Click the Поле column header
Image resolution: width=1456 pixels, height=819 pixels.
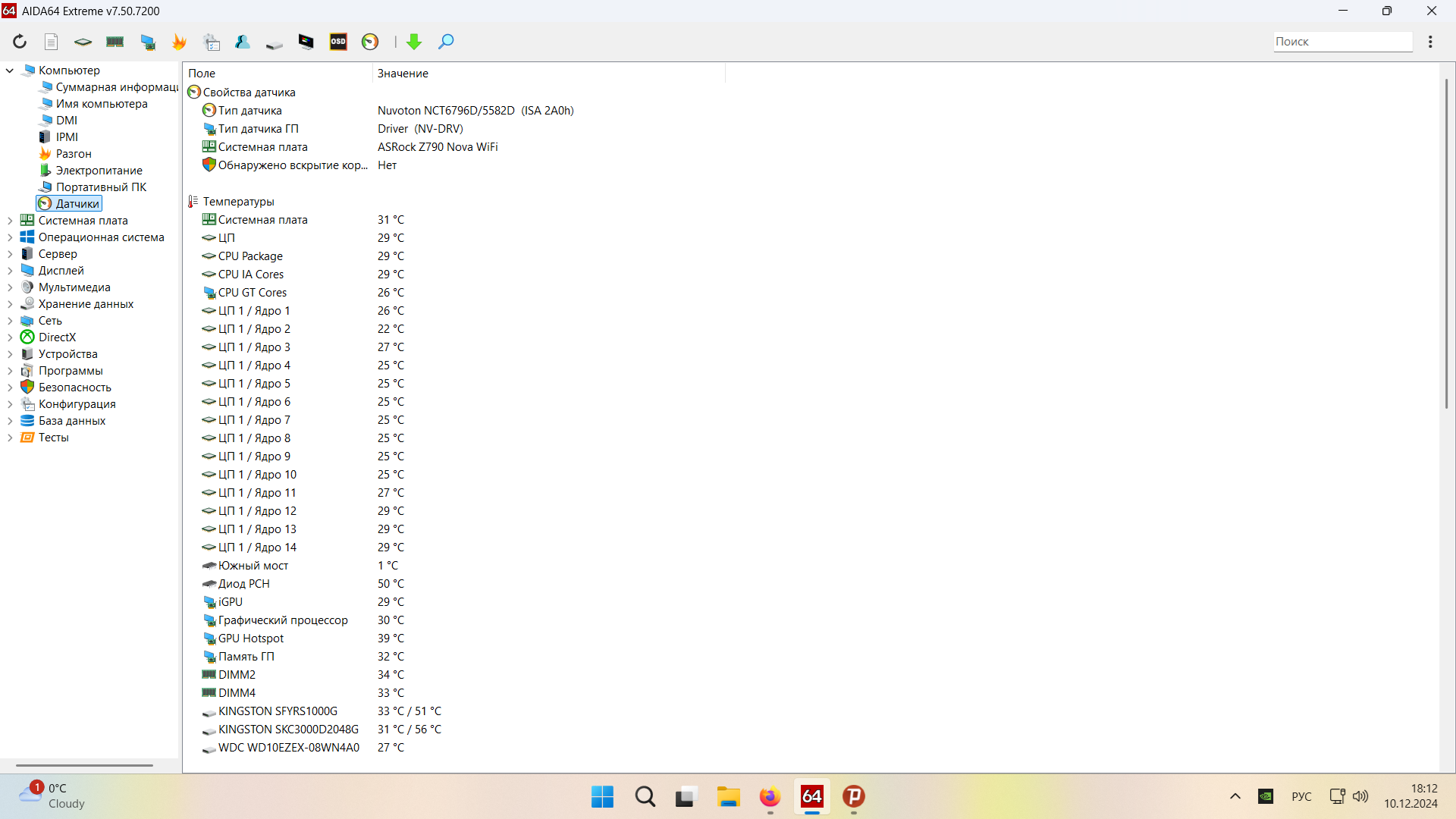[x=202, y=74]
